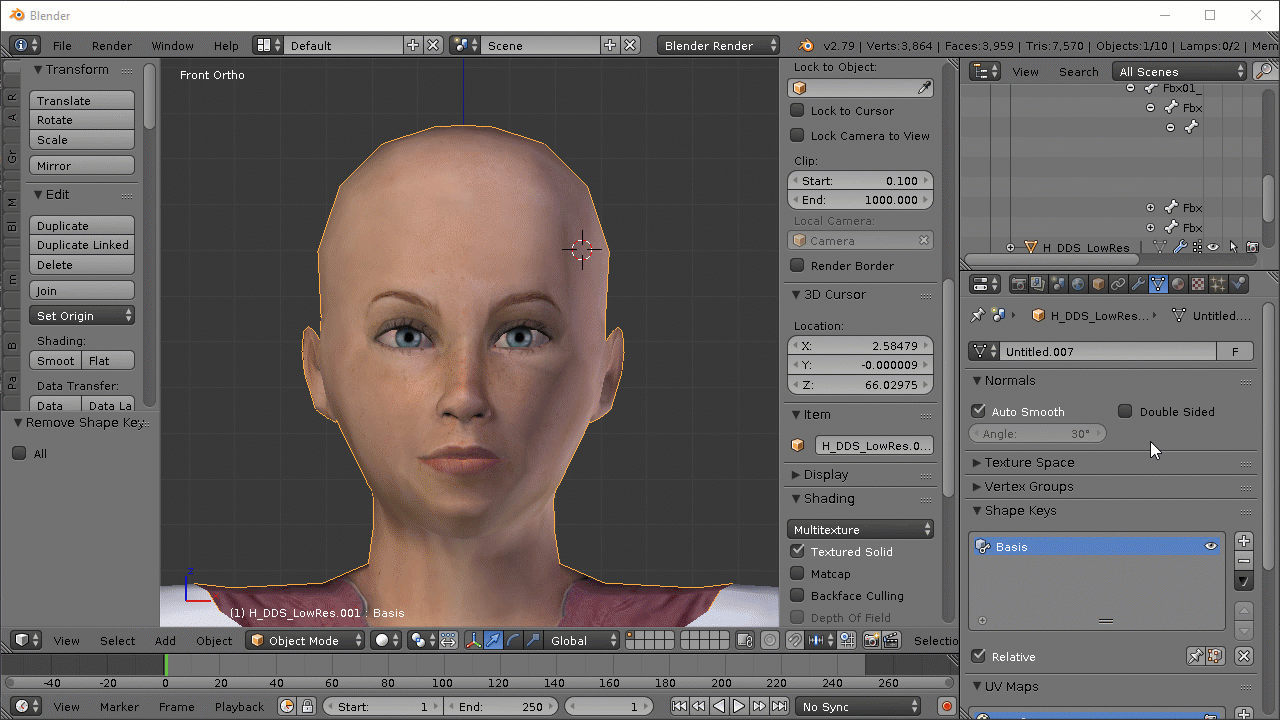
Task: Click the Blender logo splash icon
Action: [x=806, y=46]
